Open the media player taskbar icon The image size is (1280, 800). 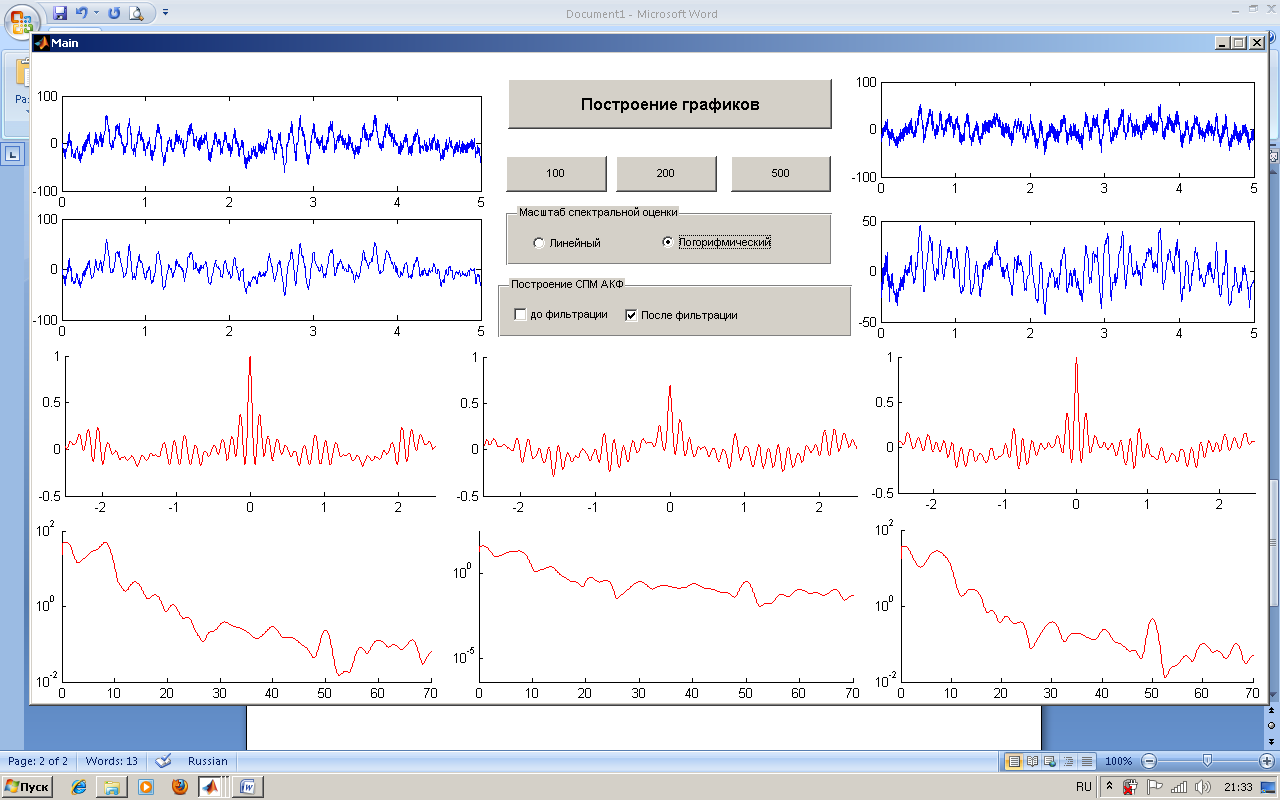click(145, 787)
